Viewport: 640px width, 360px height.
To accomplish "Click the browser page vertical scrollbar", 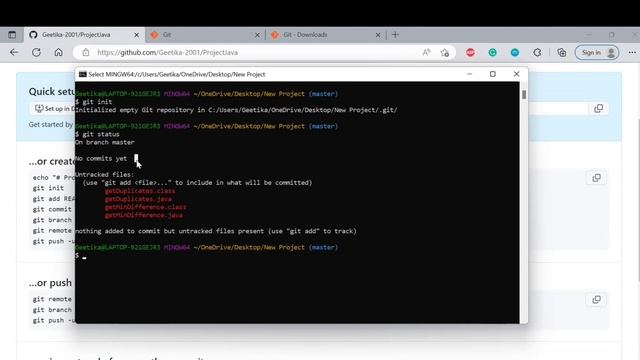I will point(638,200).
